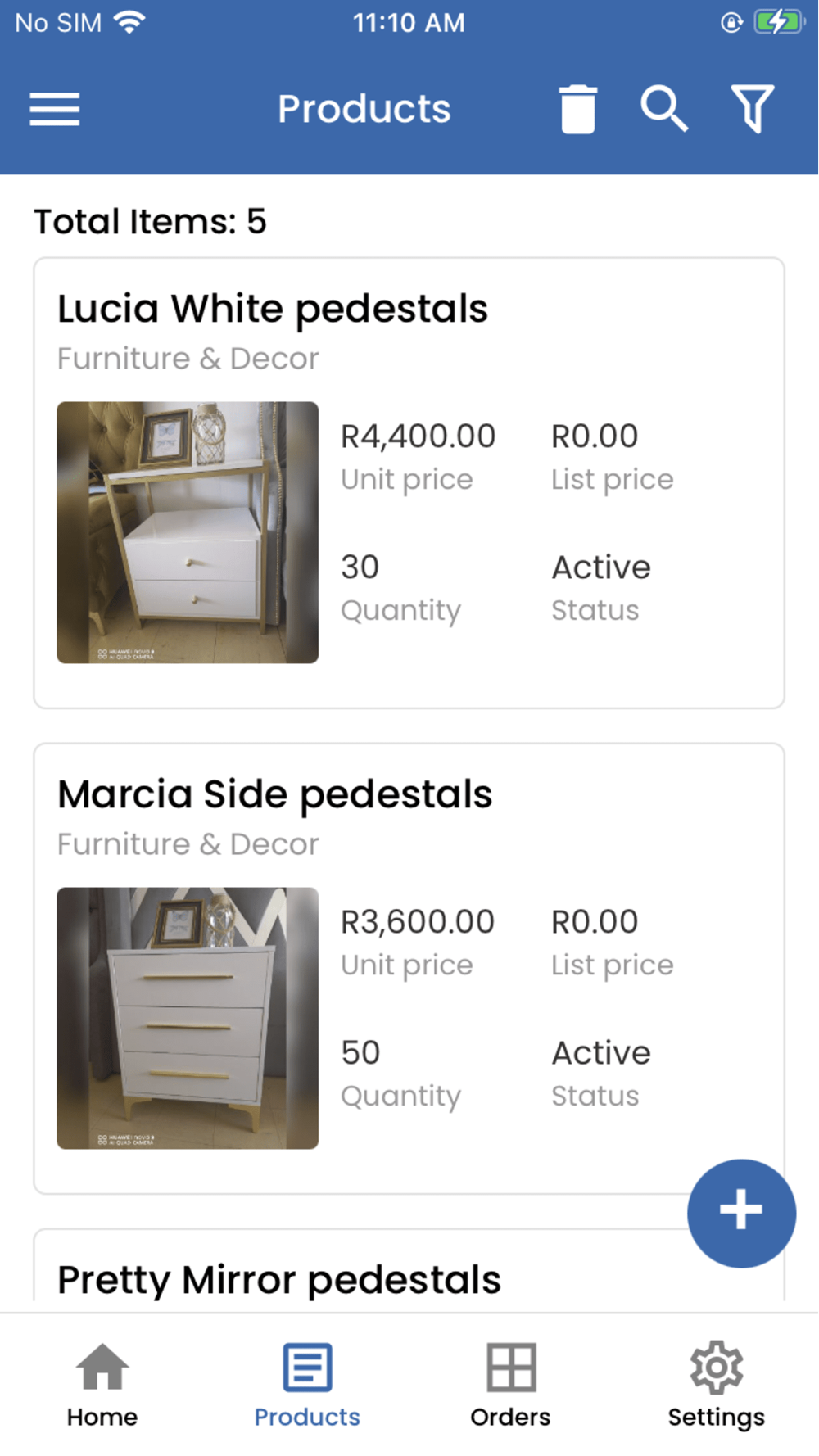Tap the blue plus add button
819x1456 pixels.
(x=741, y=1213)
